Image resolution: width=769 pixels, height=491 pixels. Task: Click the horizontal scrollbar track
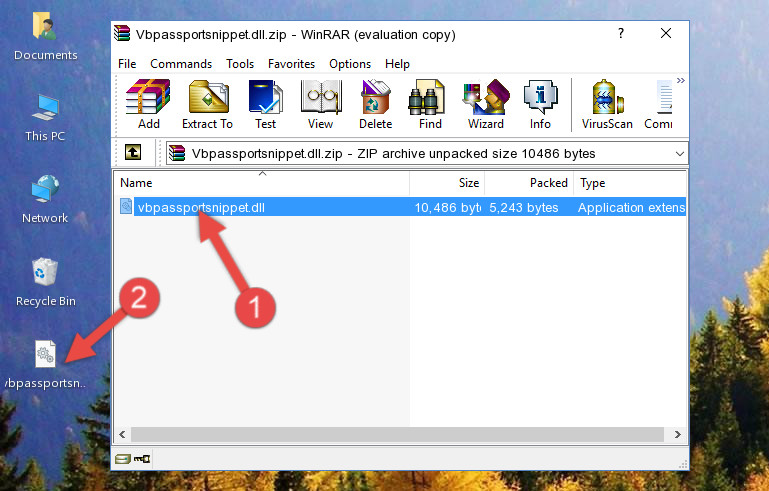[397, 434]
